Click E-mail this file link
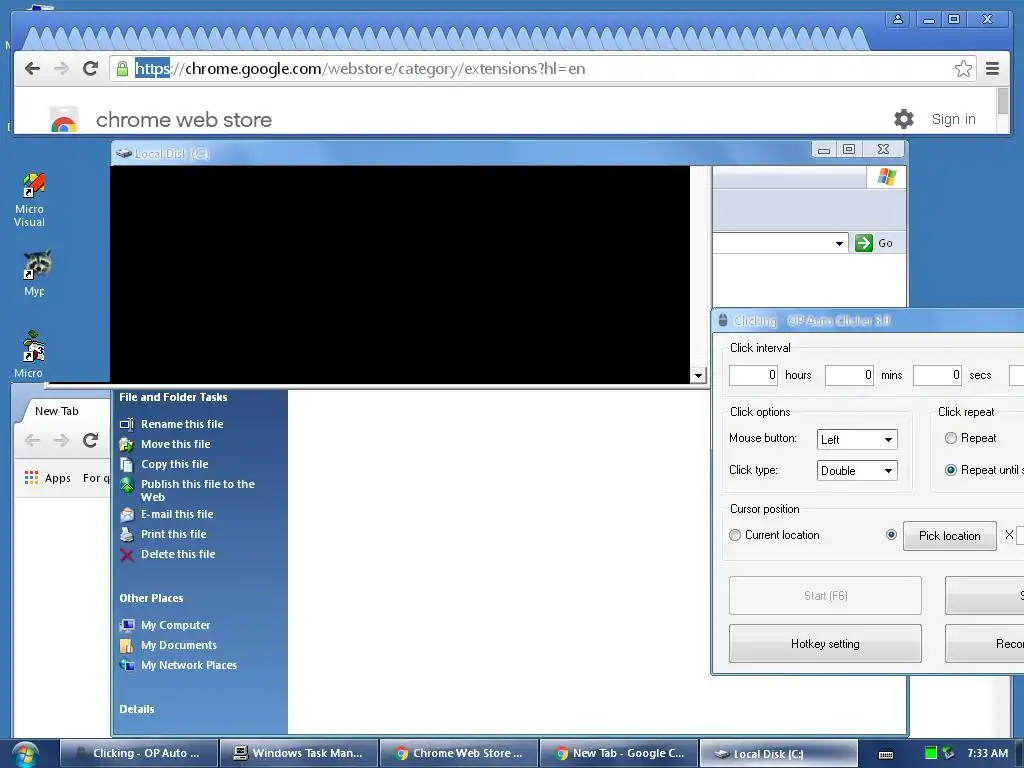 point(177,514)
